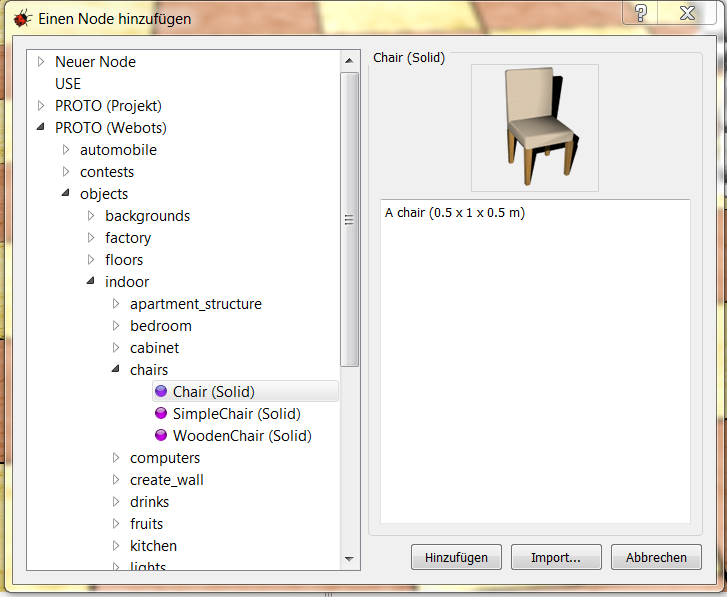
Task: Click the purple sphere icon beside Chair (Solid)
Action: coord(161,392)
